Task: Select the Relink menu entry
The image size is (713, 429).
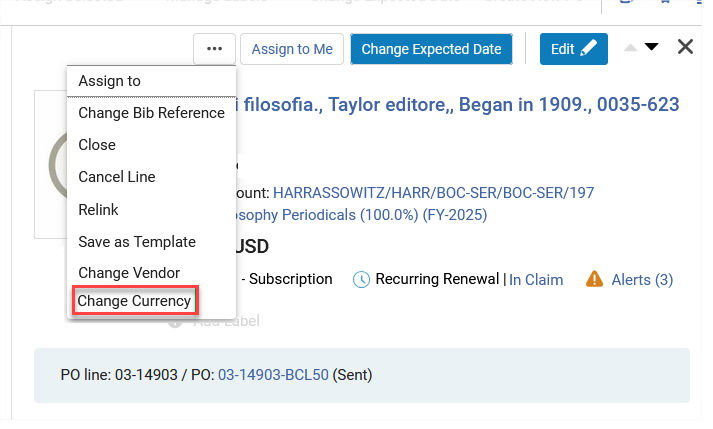Action: point(99,209)
